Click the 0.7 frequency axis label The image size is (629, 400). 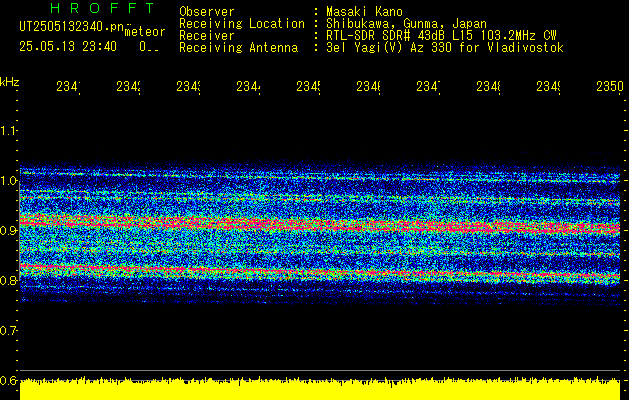(8, 331)
